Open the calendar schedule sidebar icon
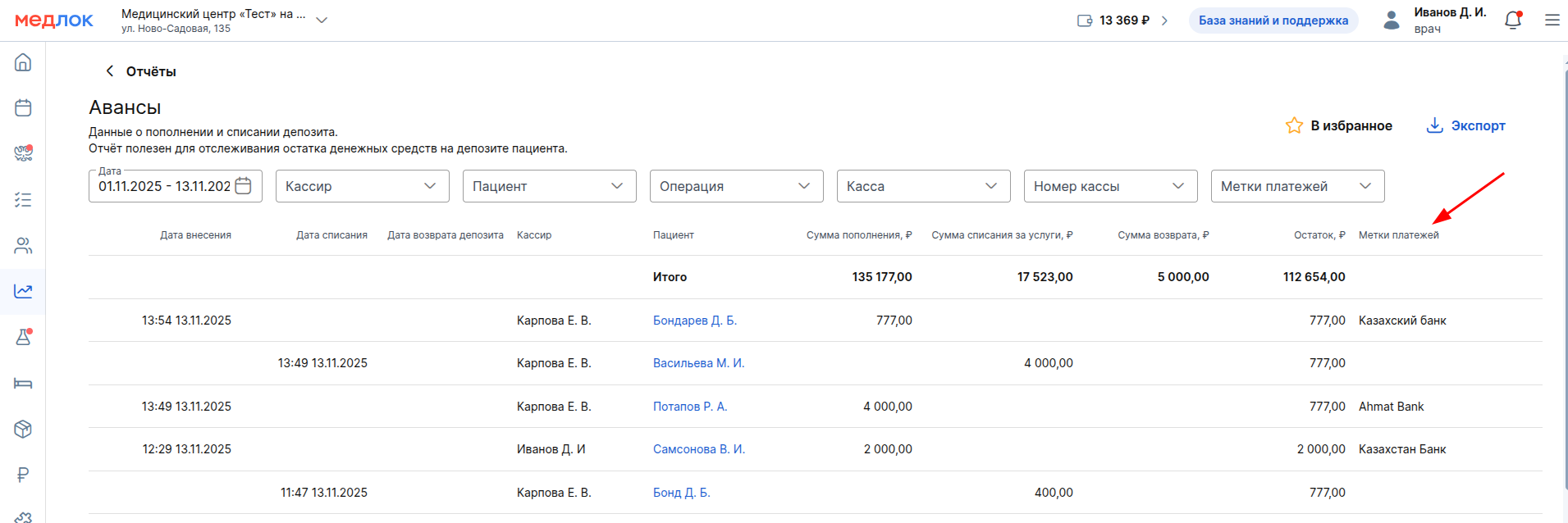The image size is (1568, 523). coord(23,108)
